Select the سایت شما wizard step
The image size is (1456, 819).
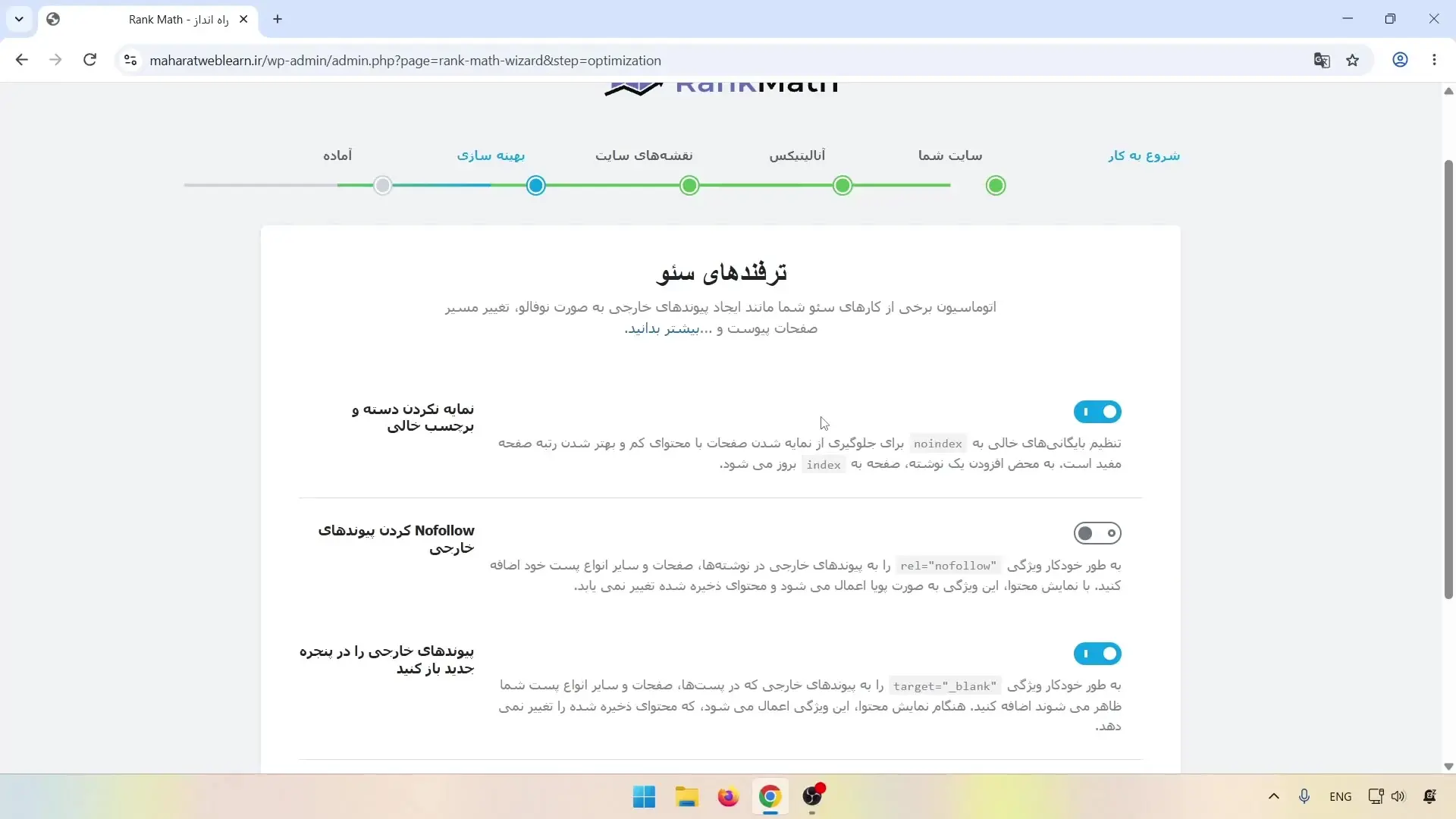[x=950, y=155]
